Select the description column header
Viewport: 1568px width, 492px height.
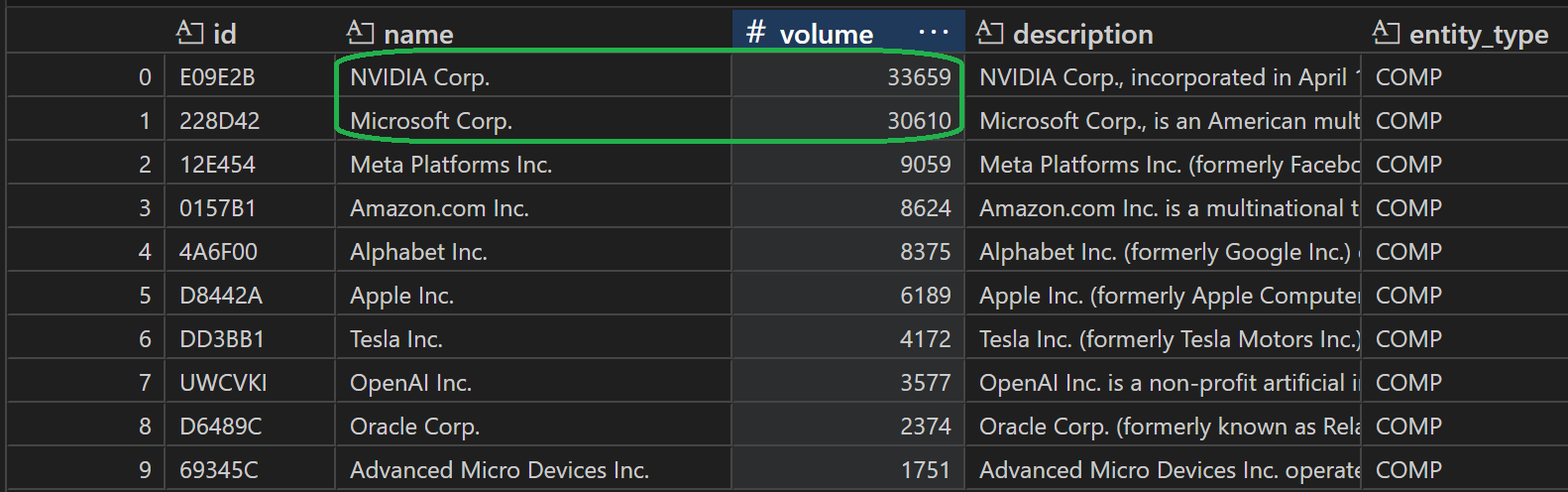[1163, 33]
